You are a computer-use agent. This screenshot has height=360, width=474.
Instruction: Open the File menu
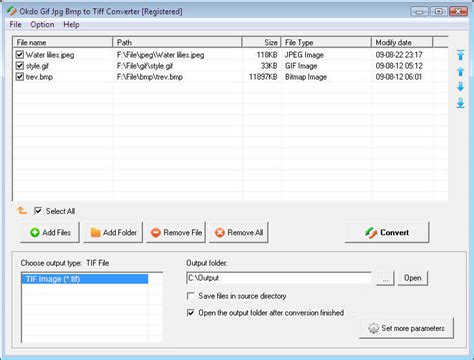pyautogui.click(x=15, y=24)
